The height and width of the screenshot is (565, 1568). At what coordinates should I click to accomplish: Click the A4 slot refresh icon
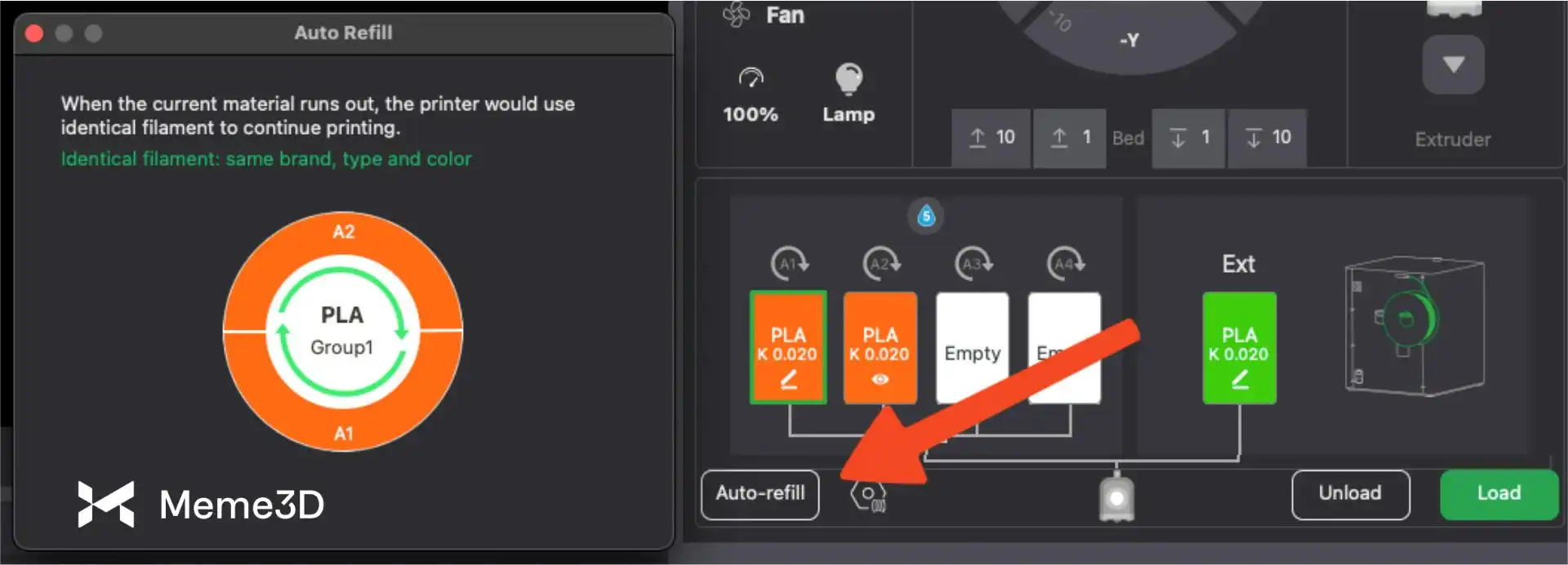click(x=1066, y=264)
